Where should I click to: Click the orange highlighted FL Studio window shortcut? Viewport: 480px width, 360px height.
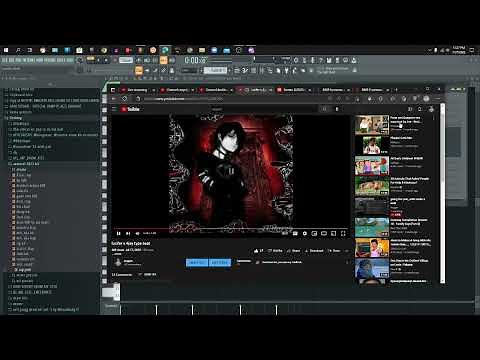coord(139,70)
